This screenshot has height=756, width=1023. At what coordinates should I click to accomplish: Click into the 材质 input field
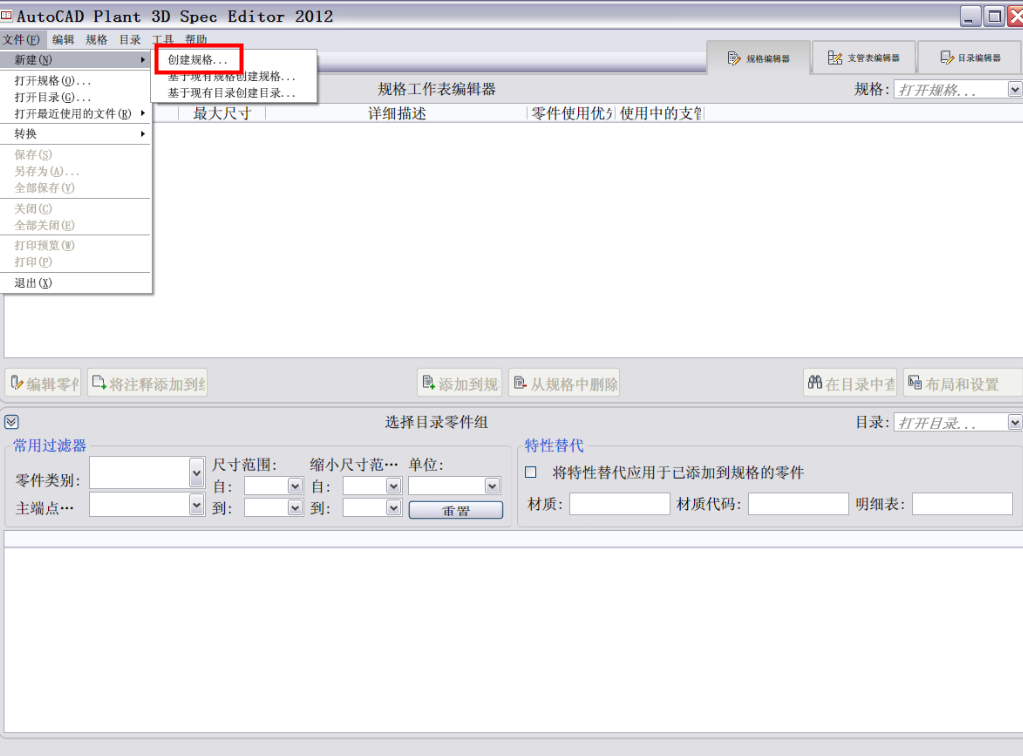tap(620, 504)
